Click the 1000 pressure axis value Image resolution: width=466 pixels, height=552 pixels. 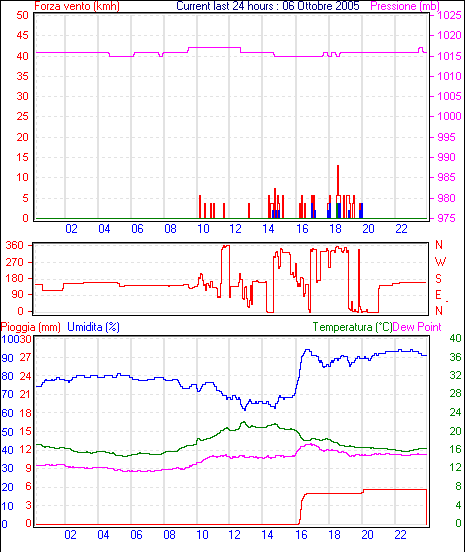449,116
